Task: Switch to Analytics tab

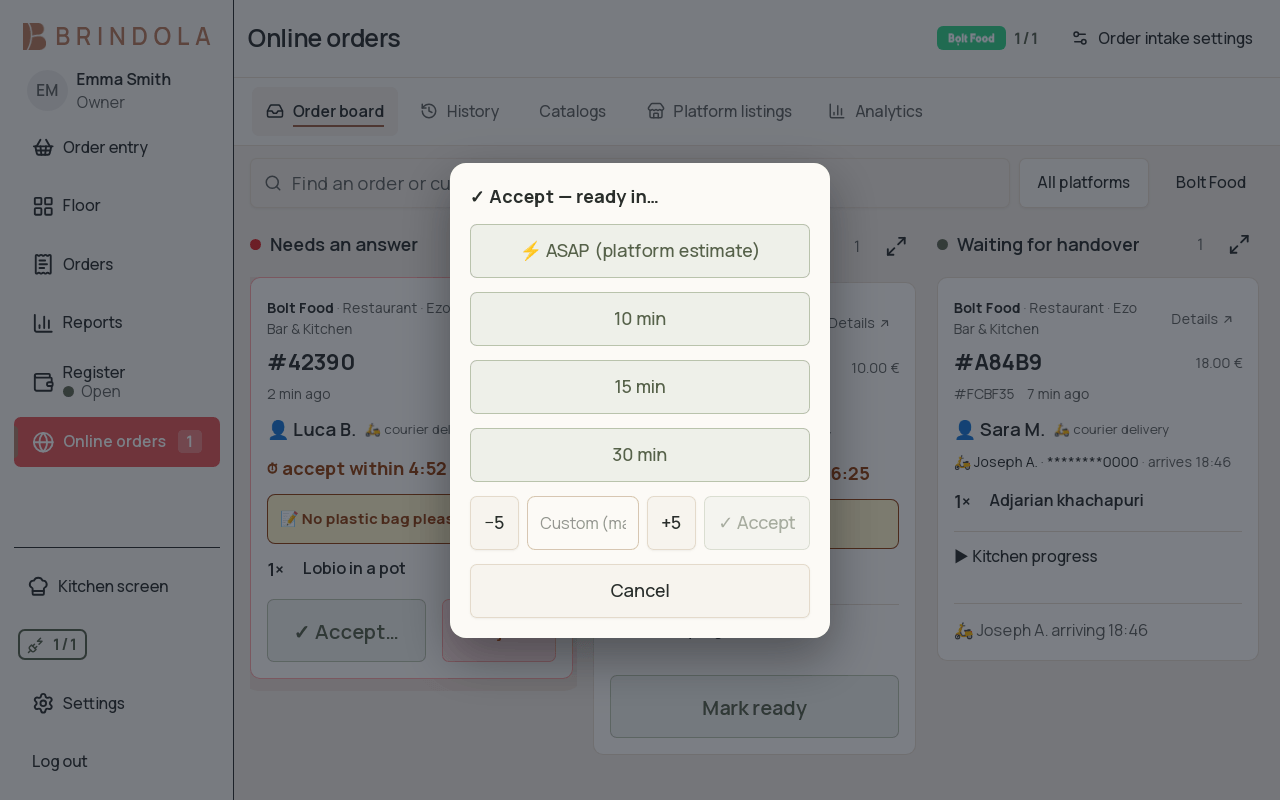Action: pyautogui.click(x=876, y=111)
